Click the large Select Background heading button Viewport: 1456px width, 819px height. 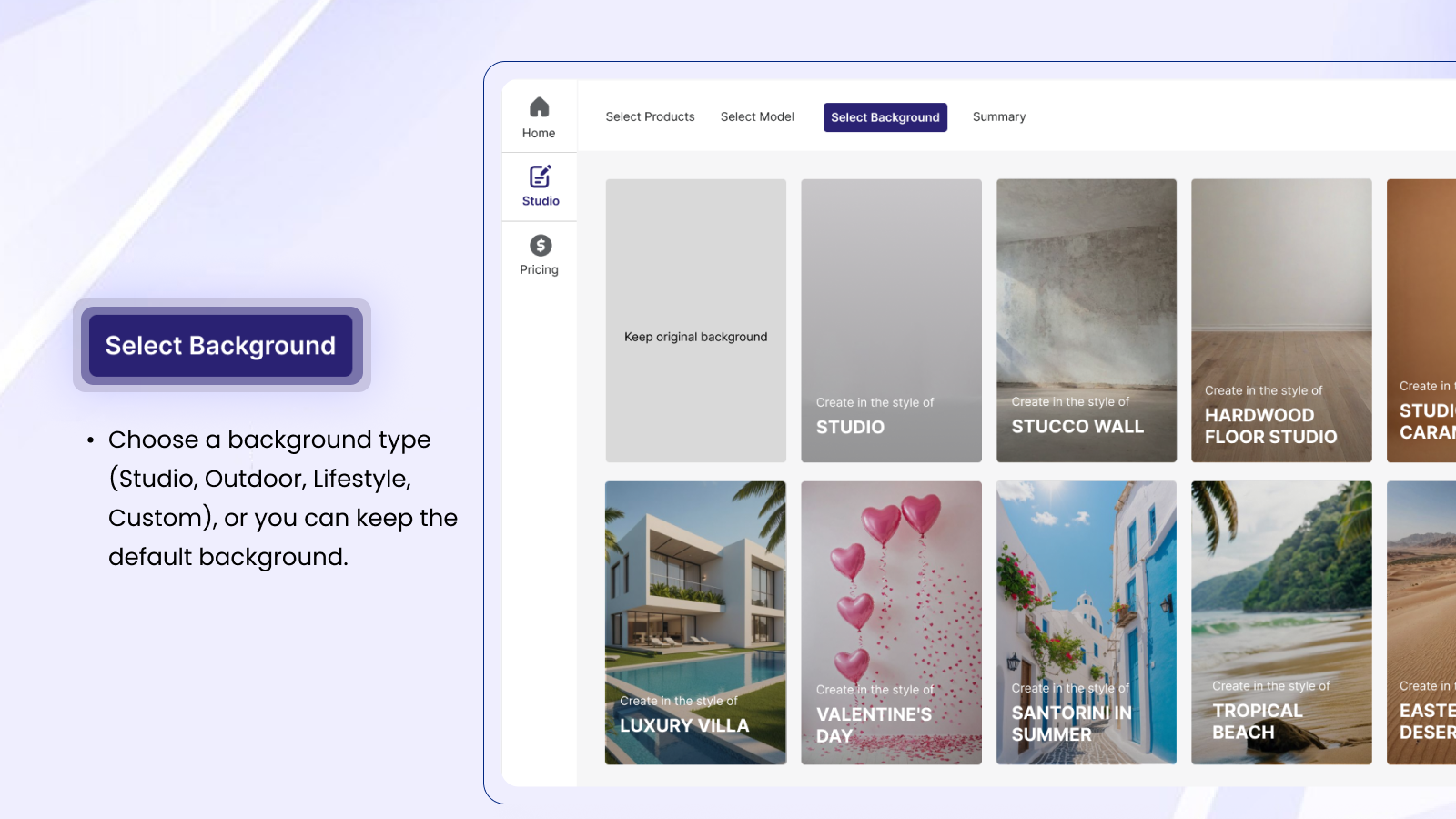point(221,346)
